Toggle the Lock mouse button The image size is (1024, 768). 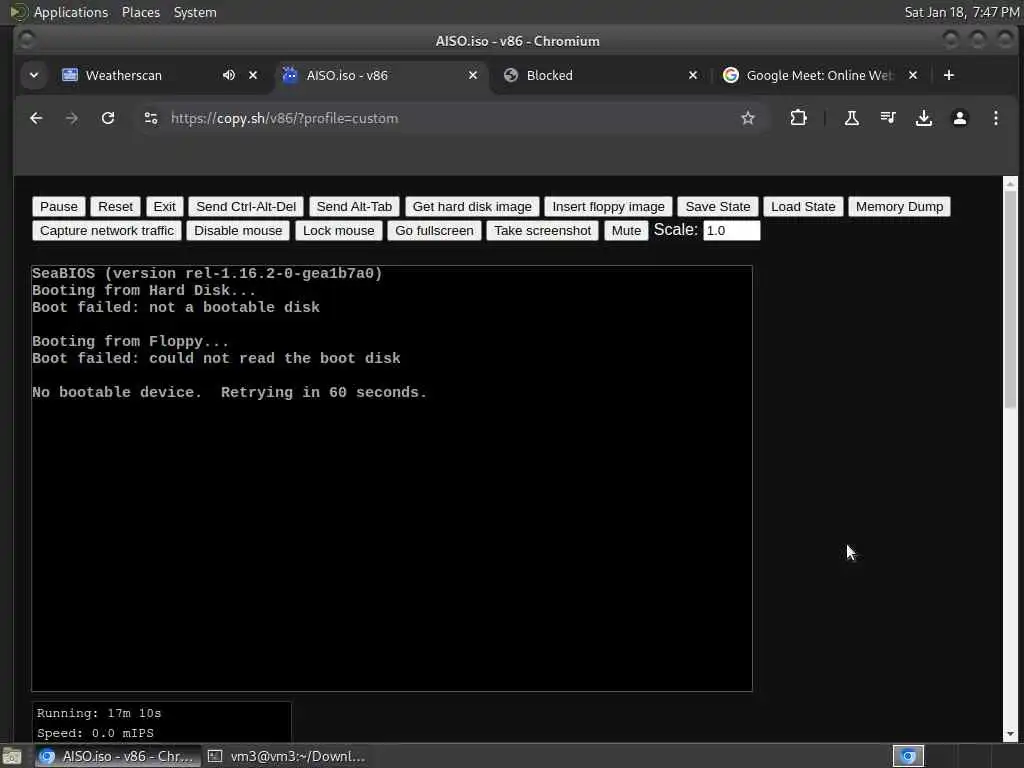coord(338,231)
